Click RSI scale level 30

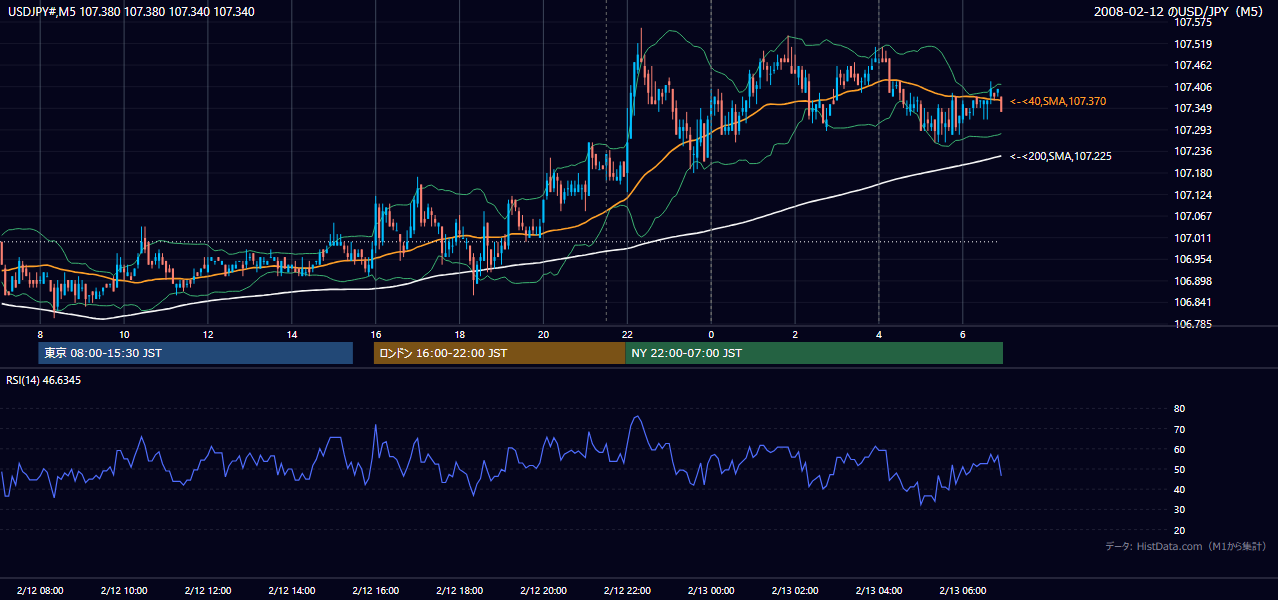click(x=1179, y=510)
